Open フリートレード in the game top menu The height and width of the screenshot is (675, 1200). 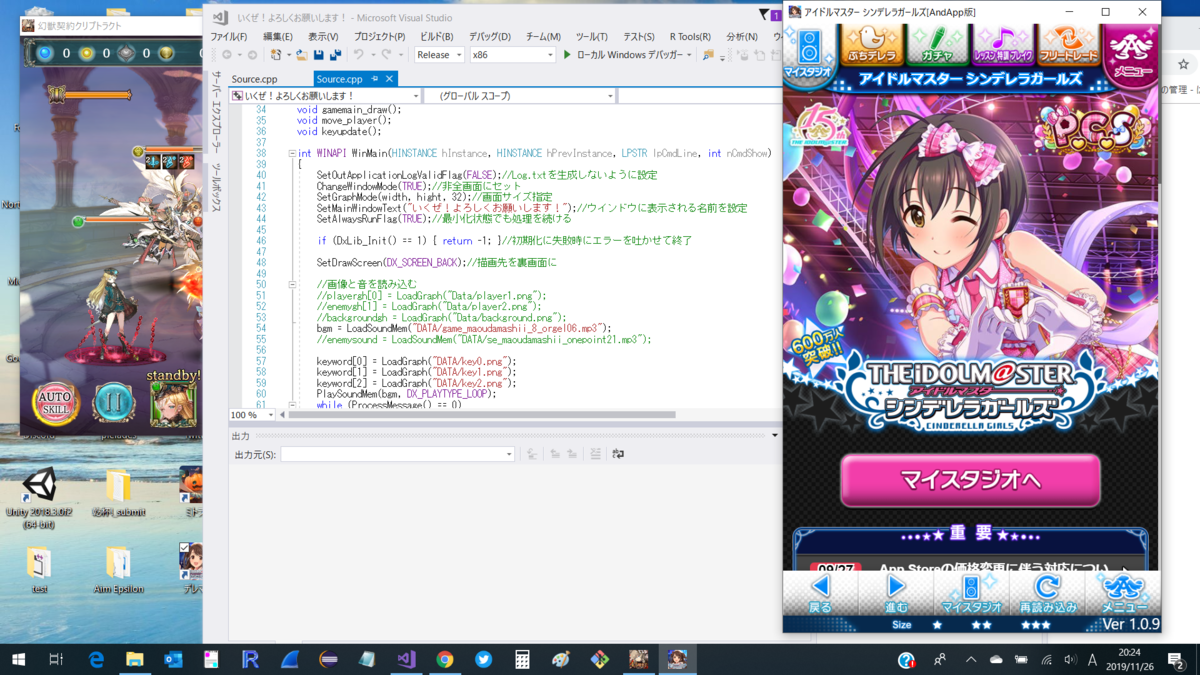[x=1069, y=45]
